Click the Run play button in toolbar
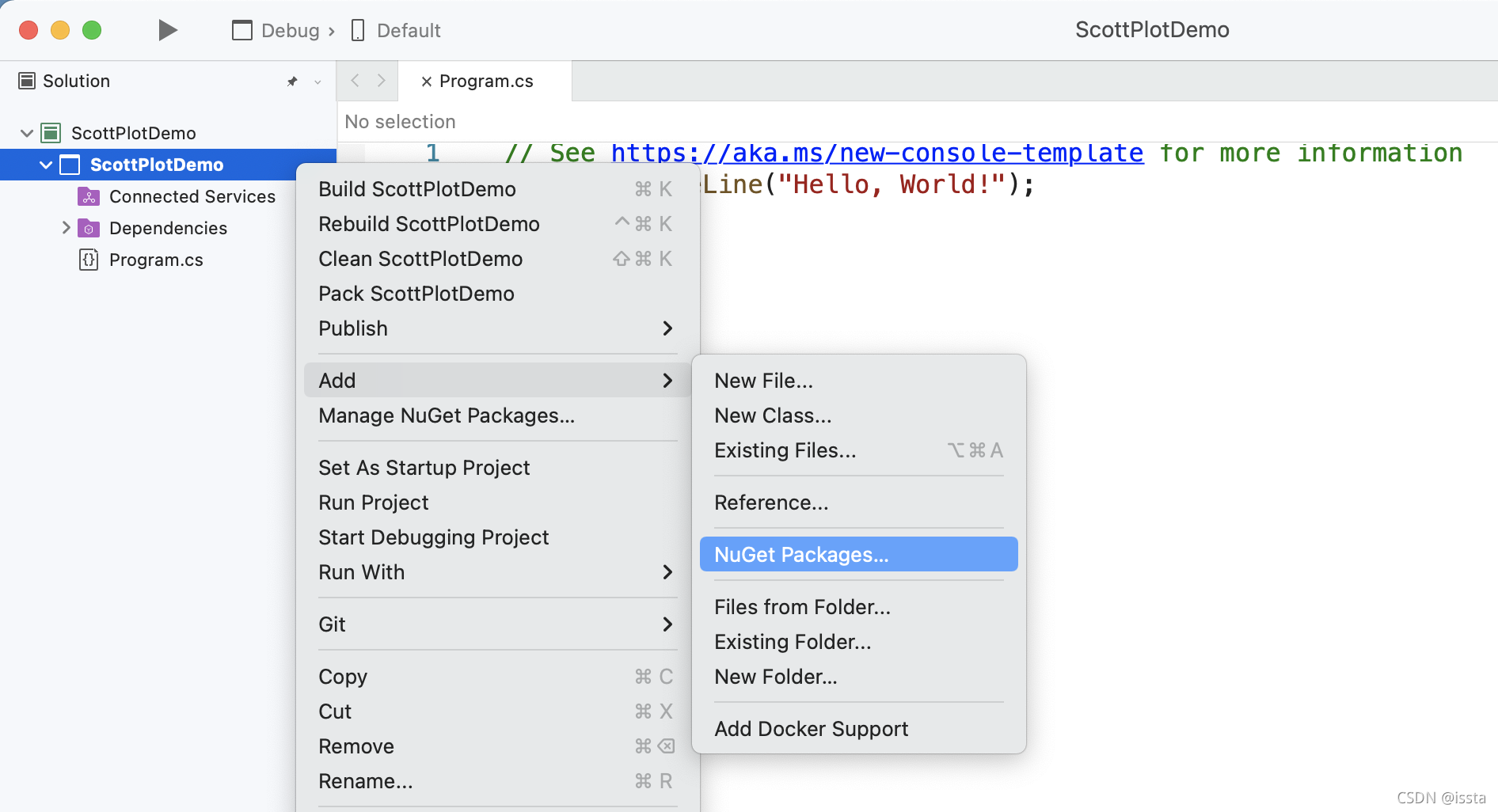1498x812 pixels. pos(167,30)
